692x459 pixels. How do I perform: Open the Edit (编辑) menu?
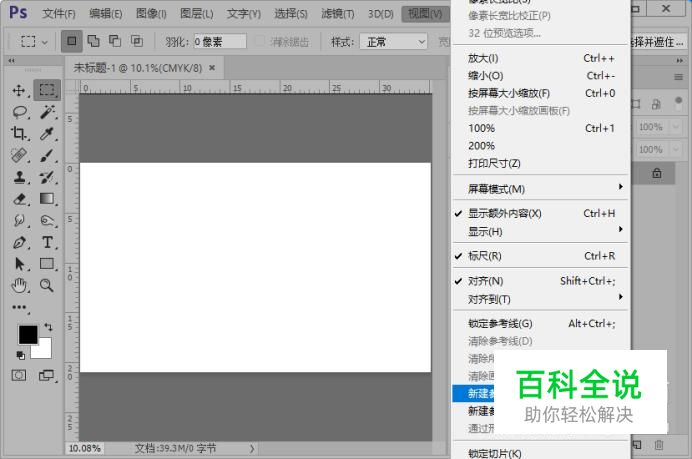(105, 14)
